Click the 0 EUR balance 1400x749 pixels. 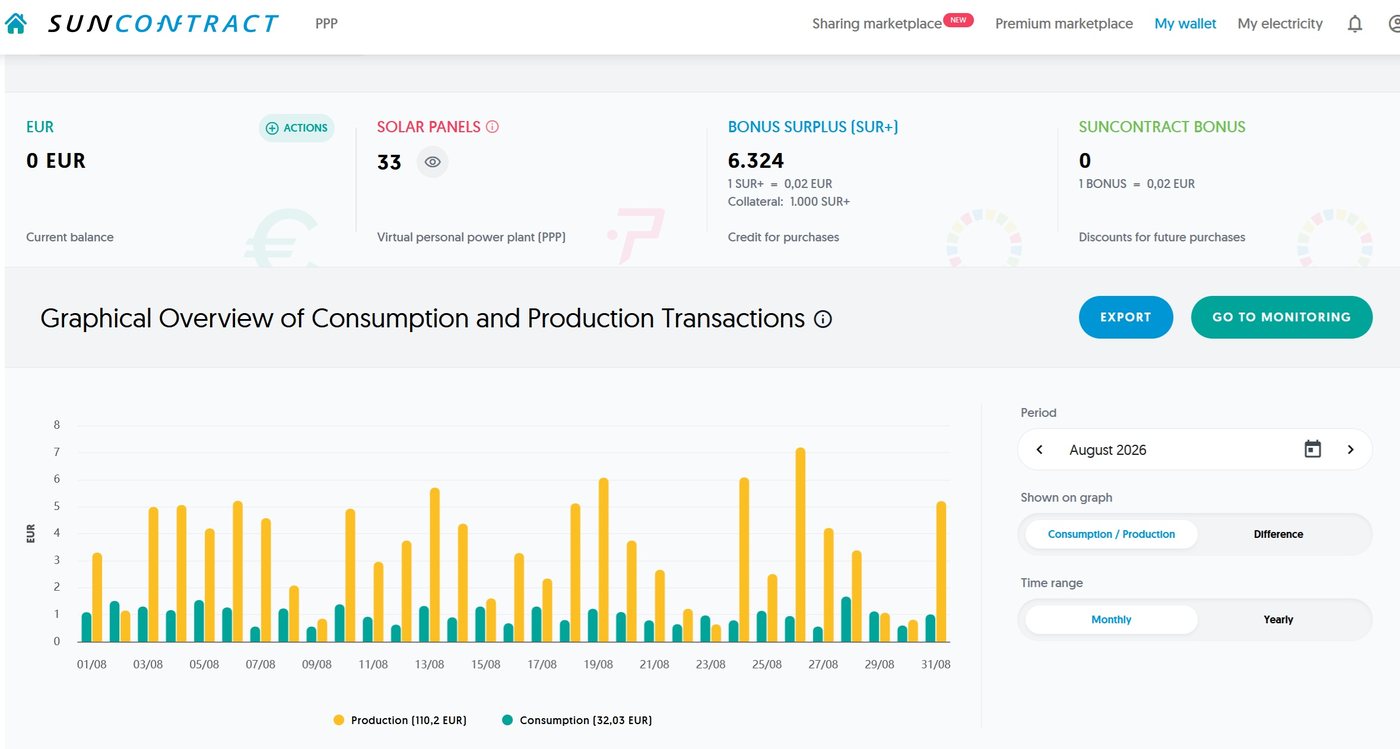(x=56, y=161)
